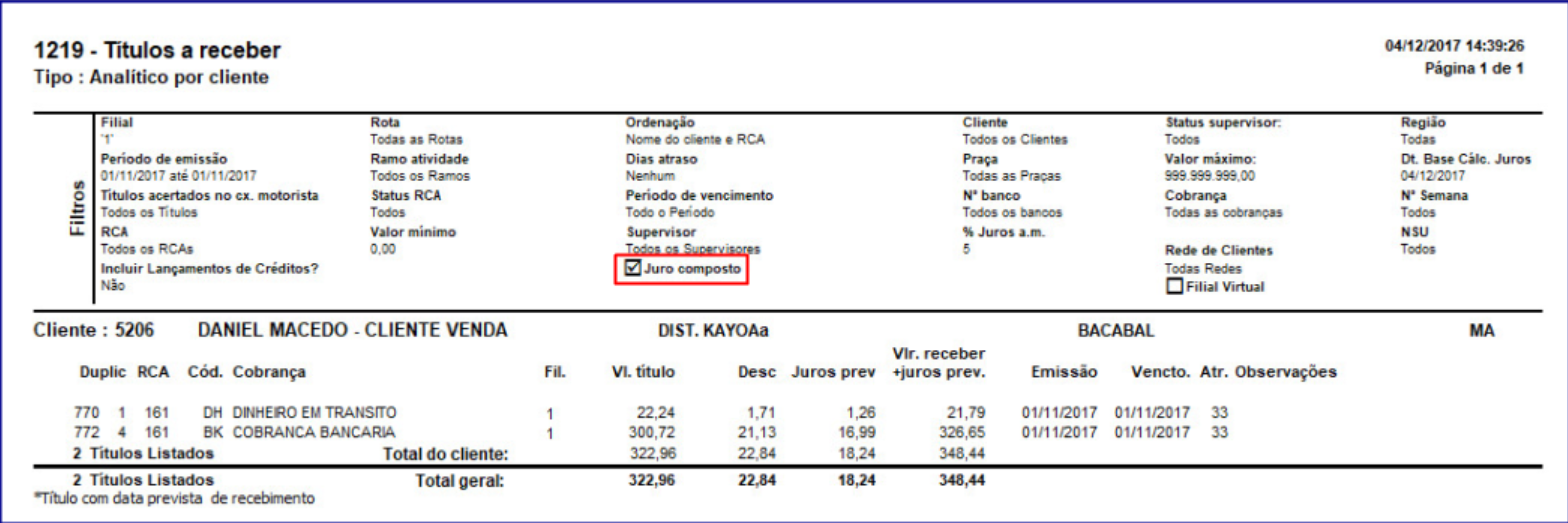The width and height of the screenshot is (1568, 523).
Task: Select client name "DANIEL MACEDO - CLIENTE VENDA"
Action: tap(353, 330)
